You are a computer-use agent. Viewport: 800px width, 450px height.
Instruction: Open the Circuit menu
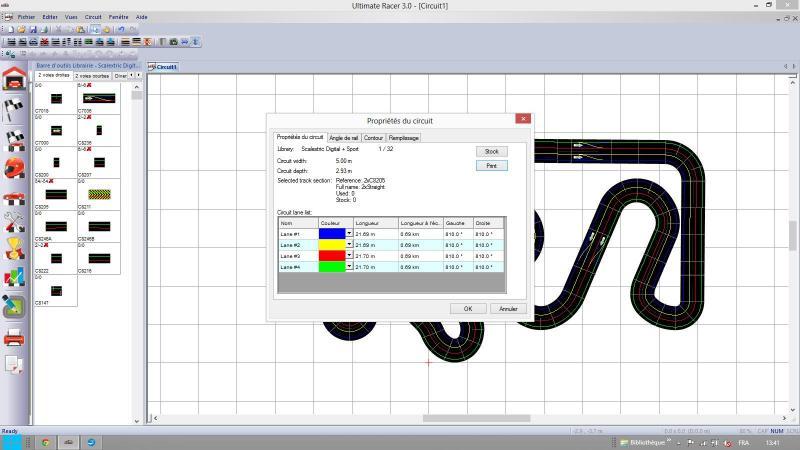click(93, 17)
